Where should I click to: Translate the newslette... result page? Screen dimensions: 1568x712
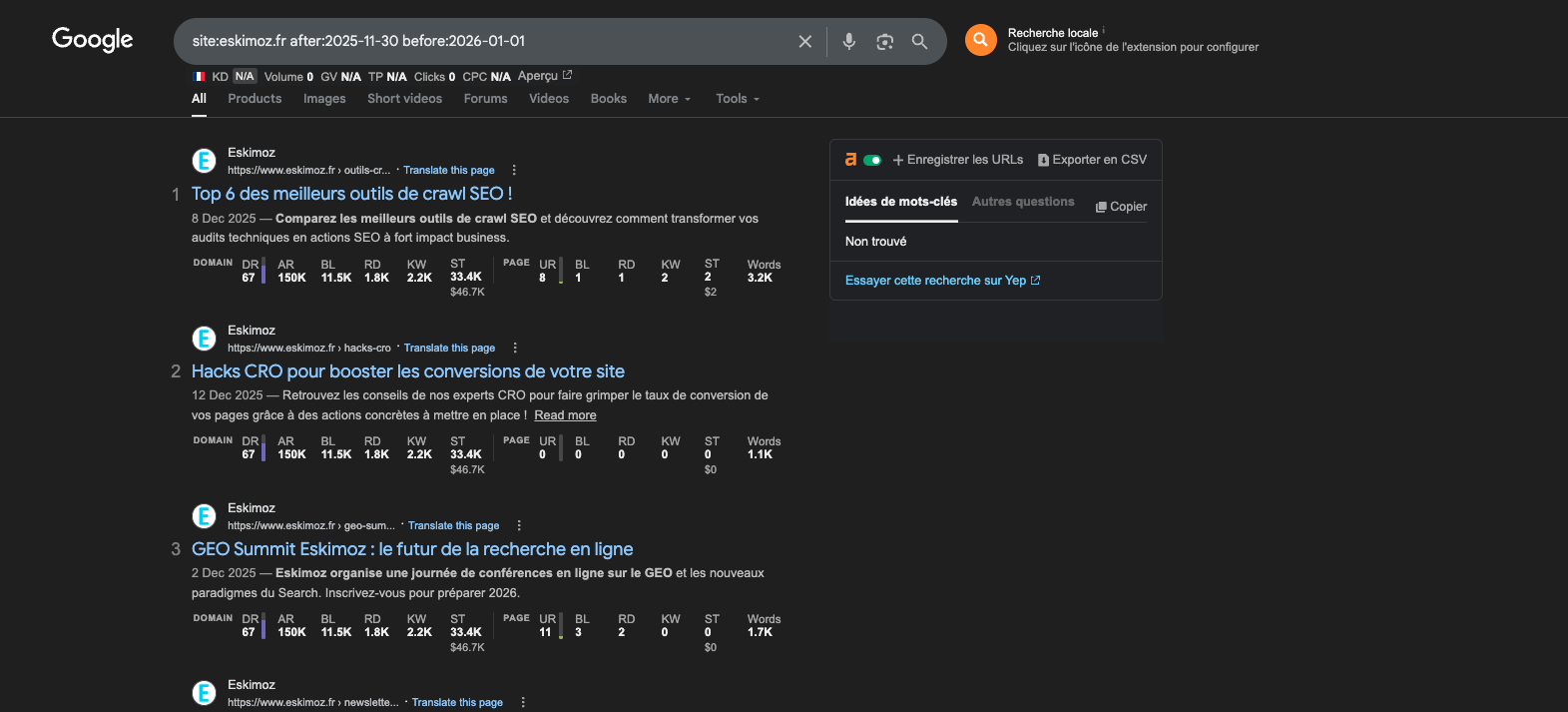coord(457,703)
